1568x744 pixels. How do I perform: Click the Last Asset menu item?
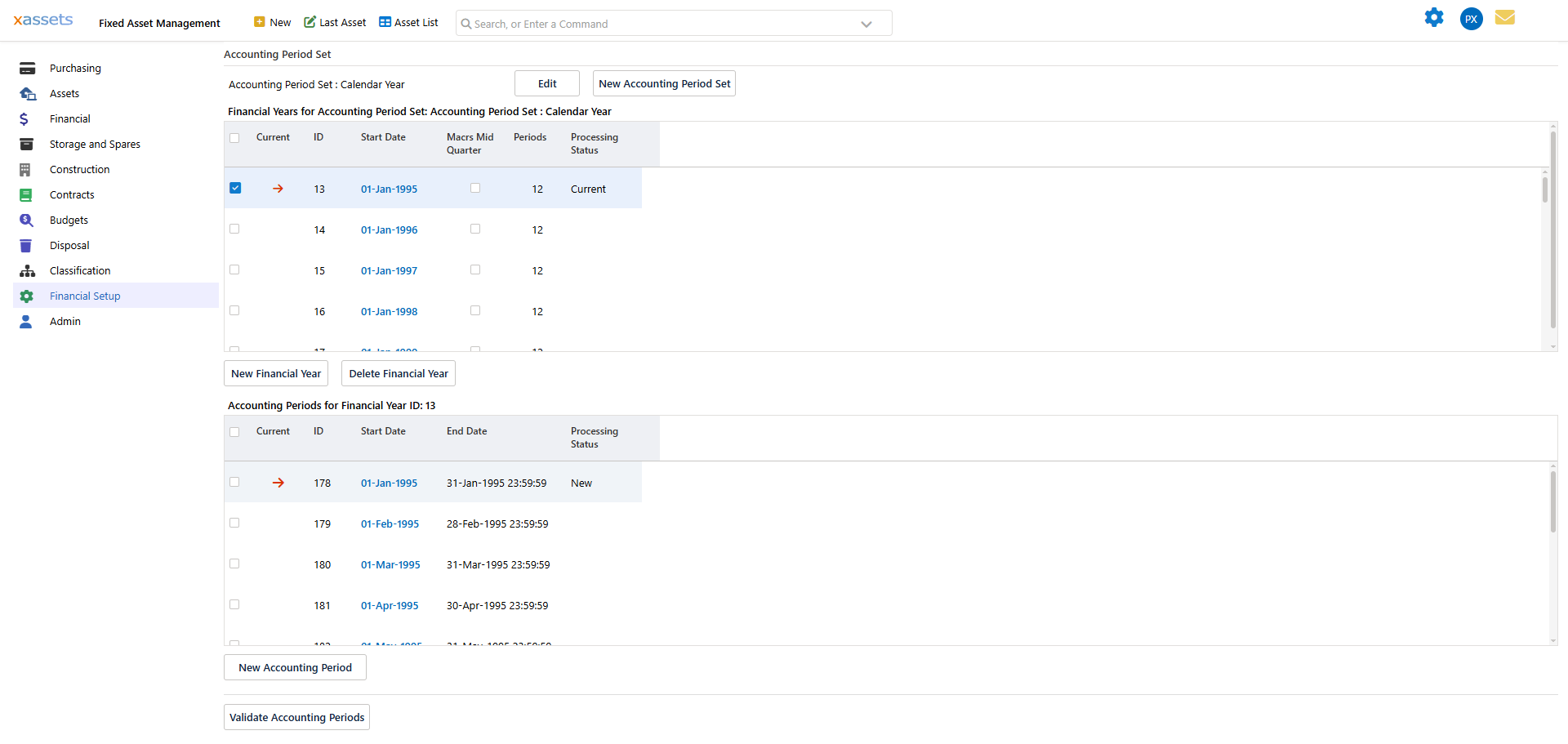click(334, 22)
